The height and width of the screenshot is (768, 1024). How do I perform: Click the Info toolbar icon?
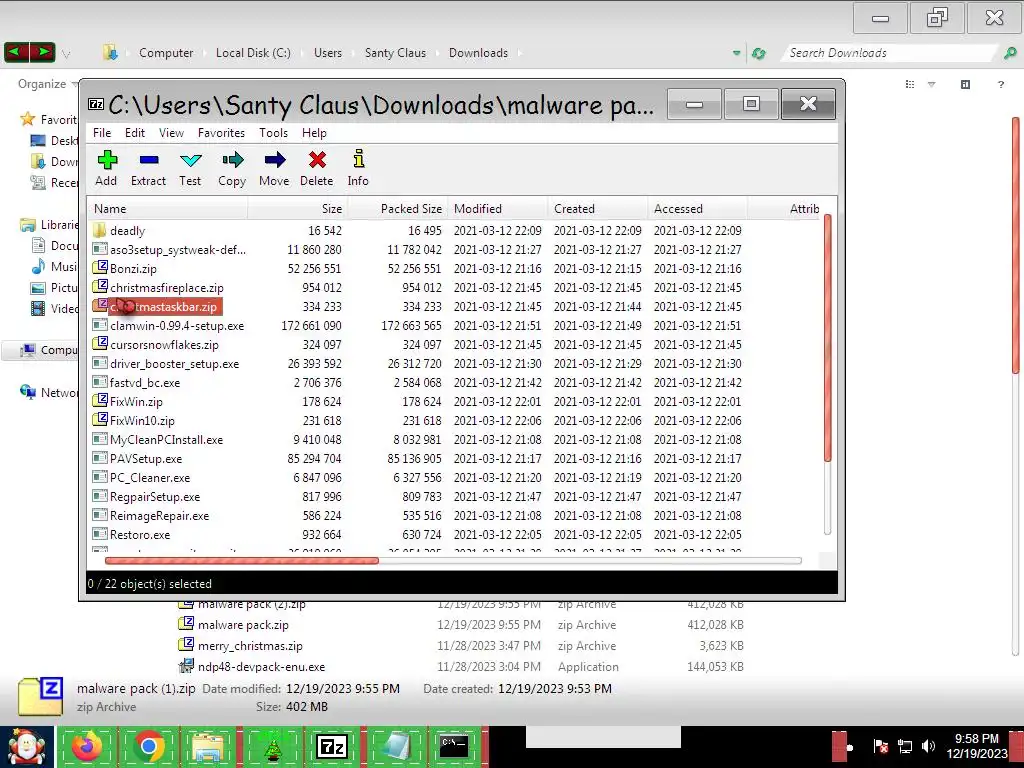coord(359,159)
